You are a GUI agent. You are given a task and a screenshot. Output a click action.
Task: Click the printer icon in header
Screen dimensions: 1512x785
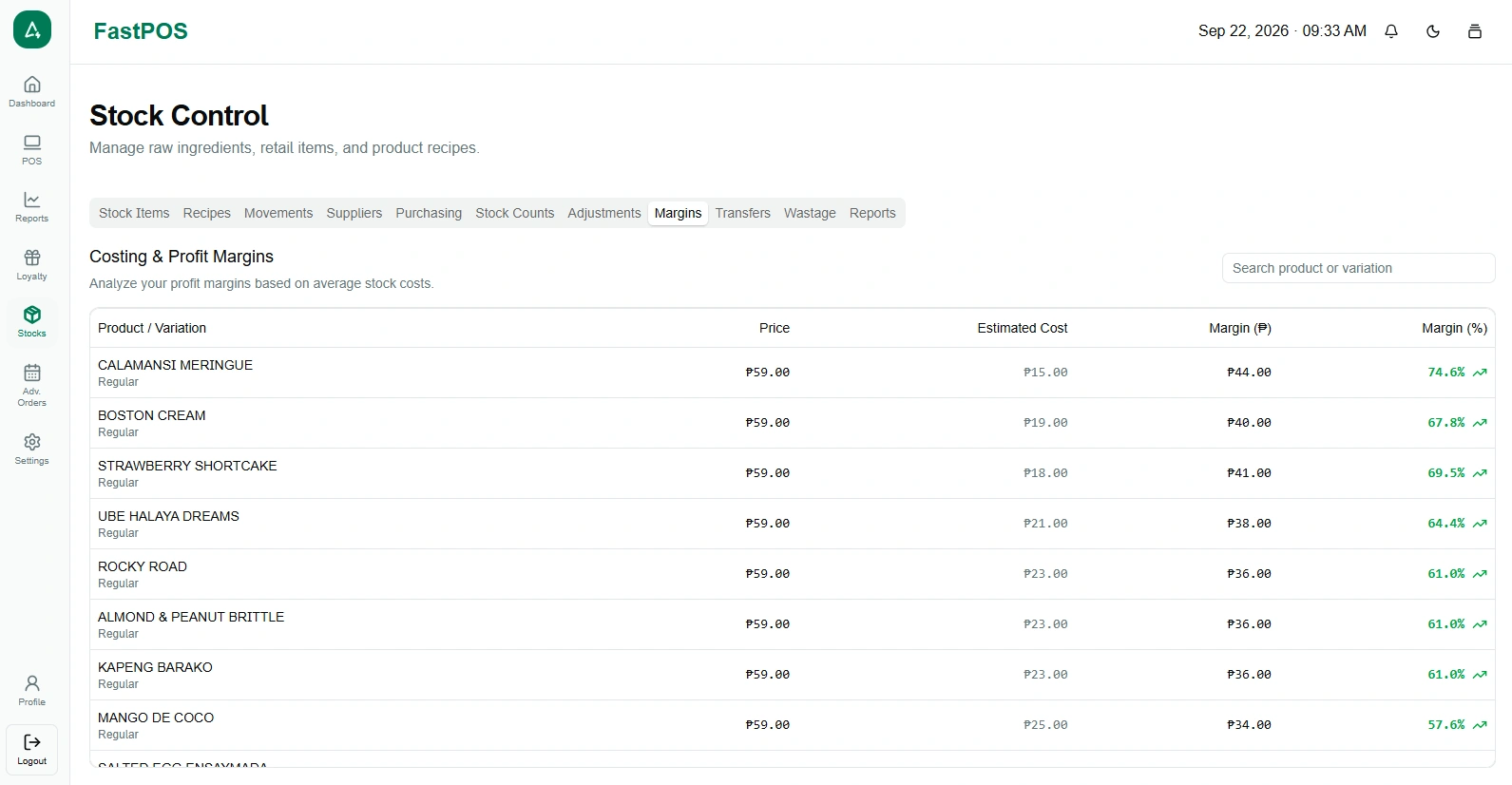pos(1475,31)
